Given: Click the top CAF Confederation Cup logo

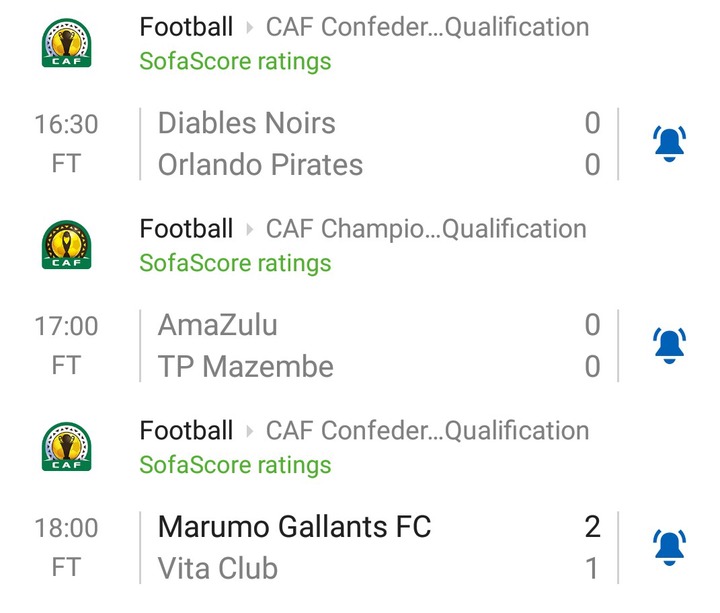Looking at the screenshot, I should pyautogui.click(x=67, y=43).
